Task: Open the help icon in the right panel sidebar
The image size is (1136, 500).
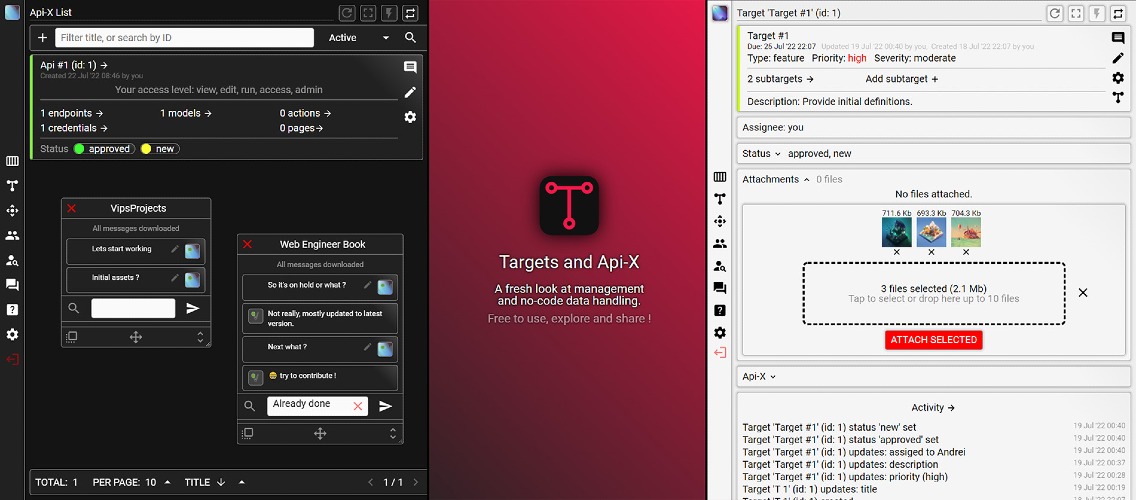Action: [x=719, y=310]
